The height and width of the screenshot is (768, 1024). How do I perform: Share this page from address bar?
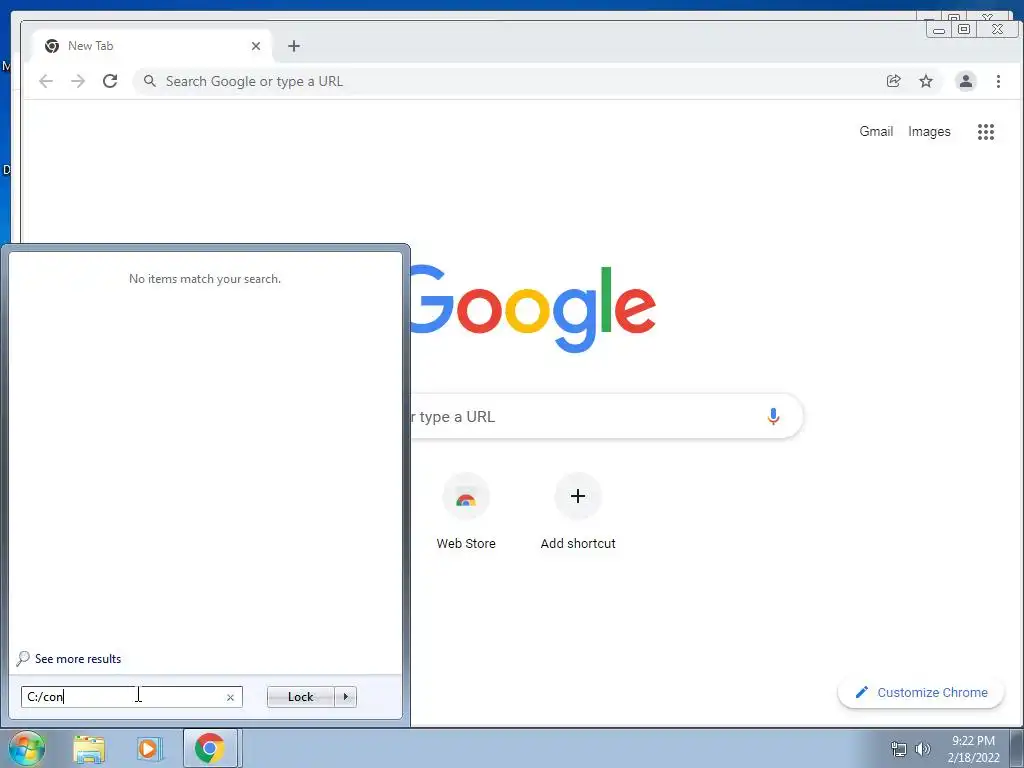[x=893, y=81]
